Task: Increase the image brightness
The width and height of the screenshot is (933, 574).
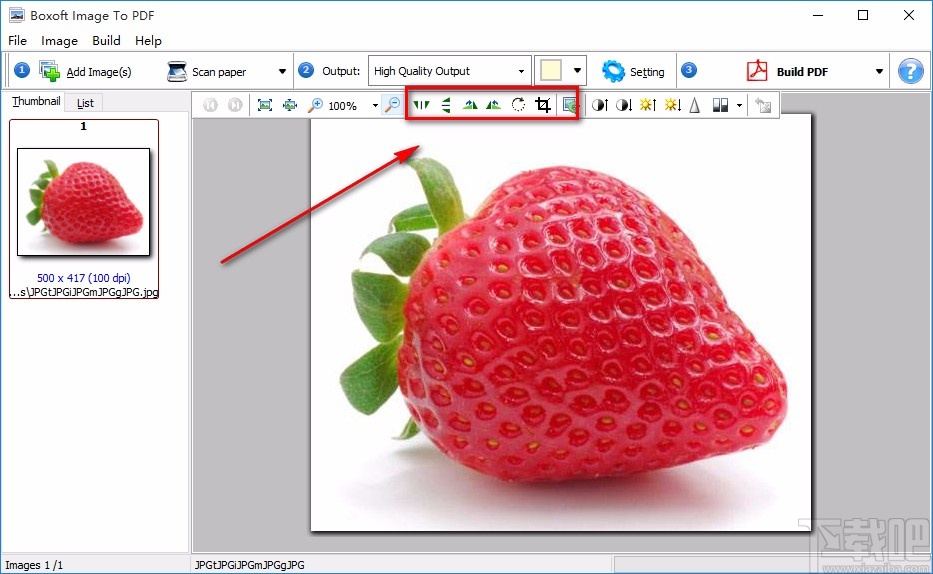Action: click(648, 105)
